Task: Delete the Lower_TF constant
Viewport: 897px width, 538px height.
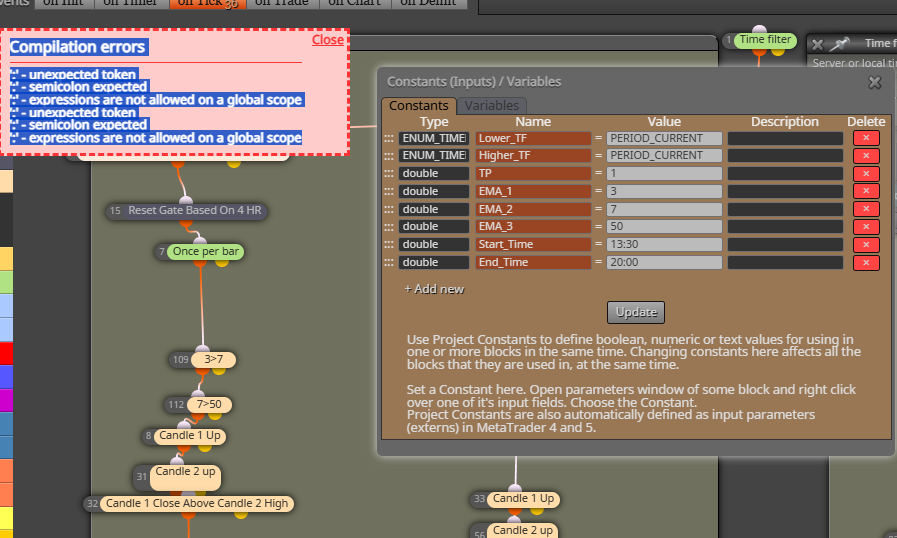Action: pos(866,138)
